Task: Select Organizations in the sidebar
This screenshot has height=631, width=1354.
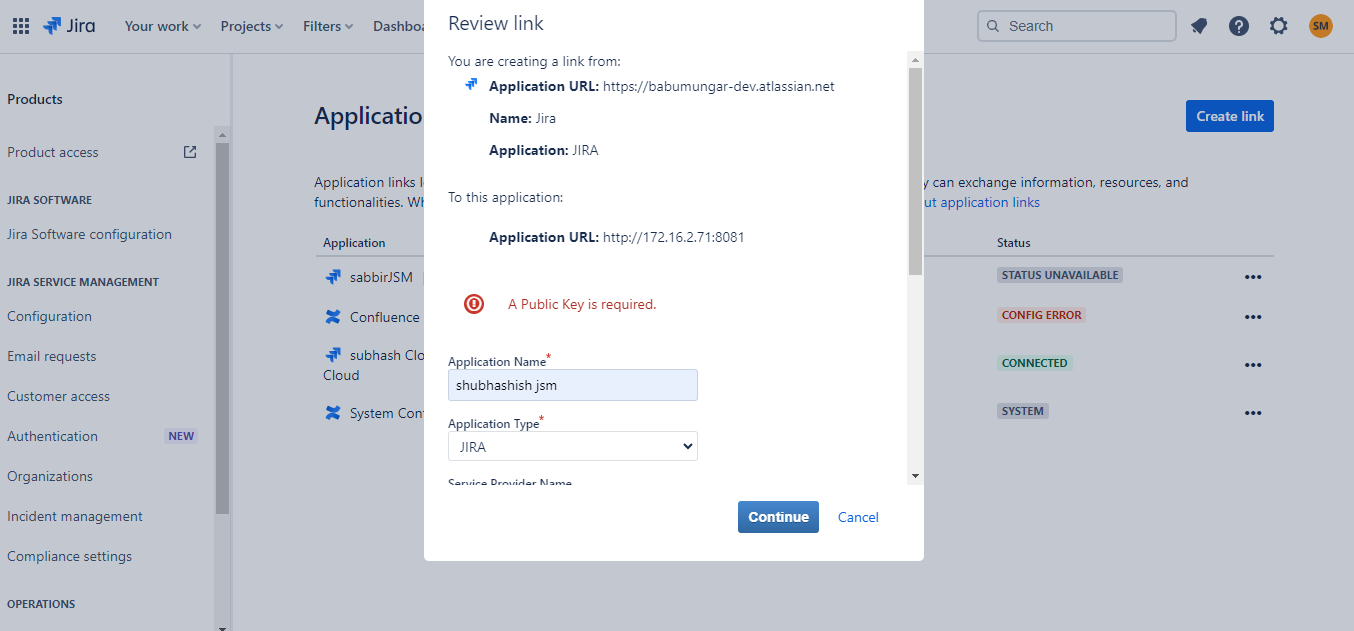Action: coord(49,476)
